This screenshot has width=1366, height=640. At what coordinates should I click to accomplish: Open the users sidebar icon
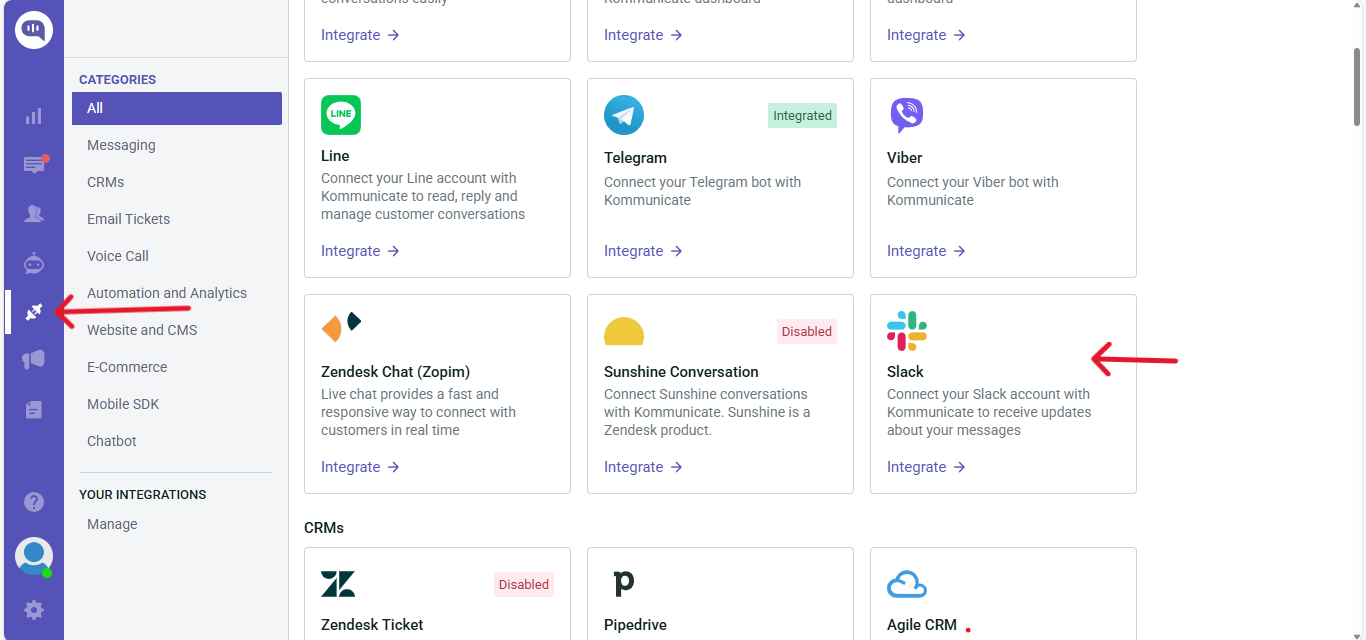point(34,213)
